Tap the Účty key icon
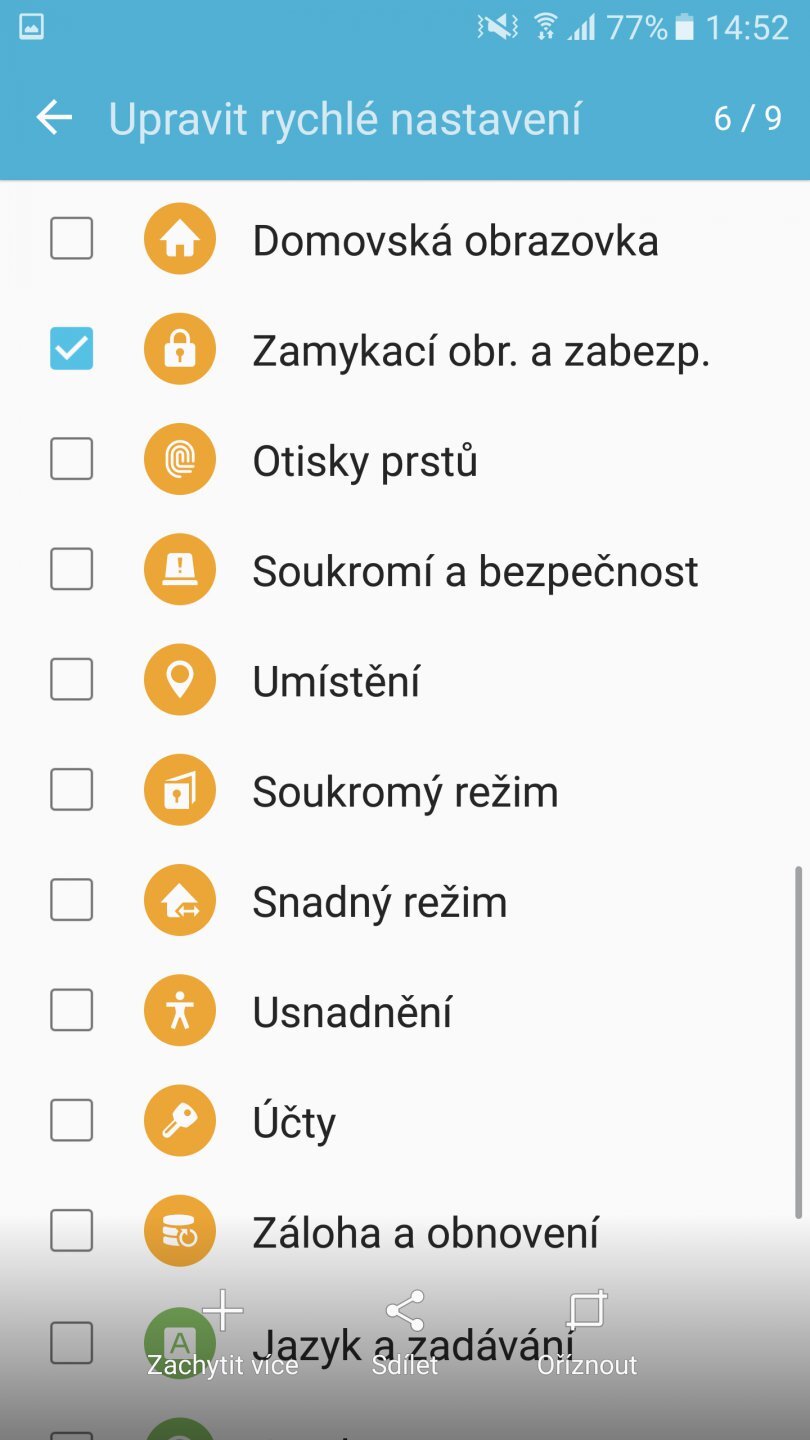The image size is (810, 1440). (180, 1121)
